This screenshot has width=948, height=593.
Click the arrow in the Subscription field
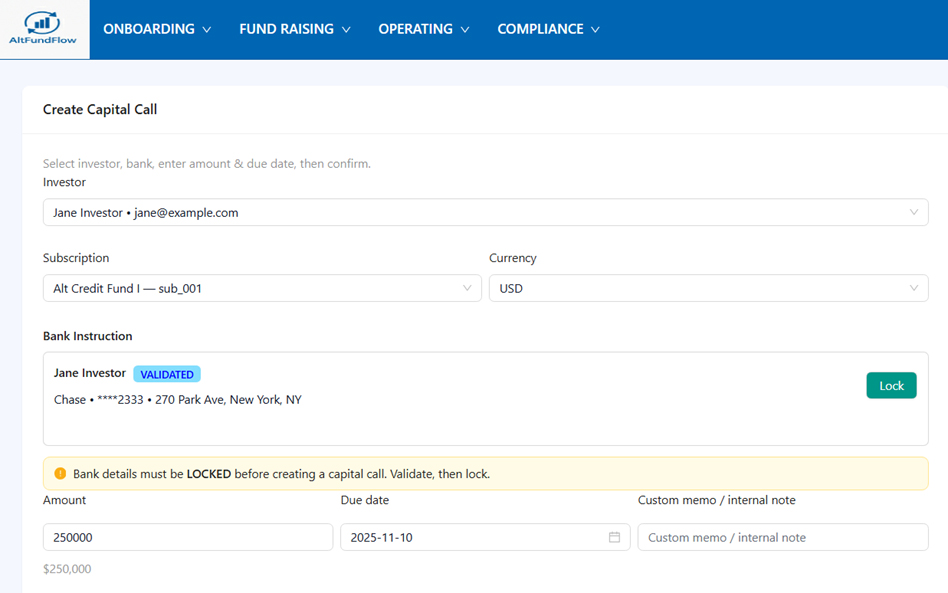point(467,288)
